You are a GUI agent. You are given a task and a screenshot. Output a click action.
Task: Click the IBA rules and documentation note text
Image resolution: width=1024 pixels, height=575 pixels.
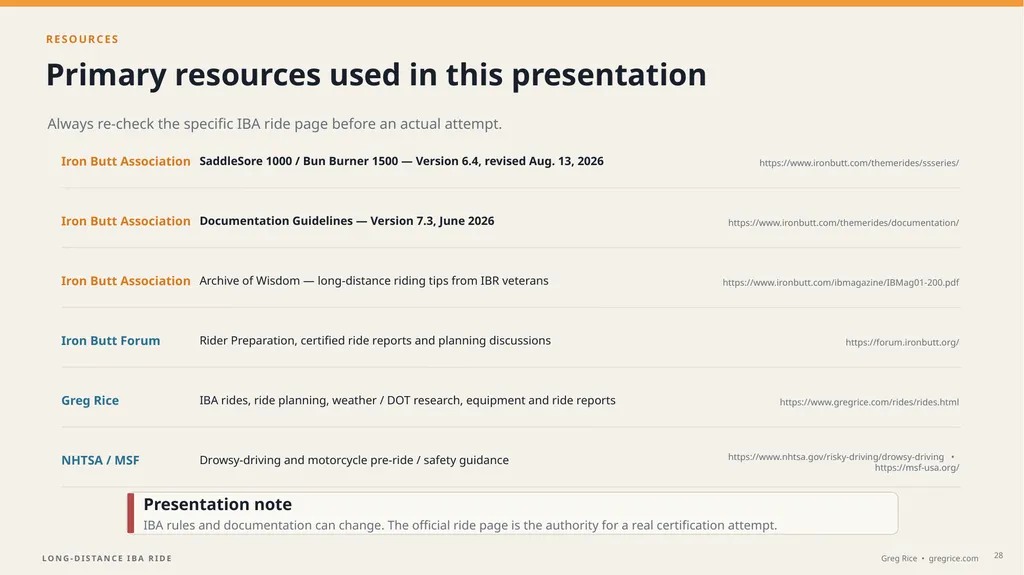460,525
